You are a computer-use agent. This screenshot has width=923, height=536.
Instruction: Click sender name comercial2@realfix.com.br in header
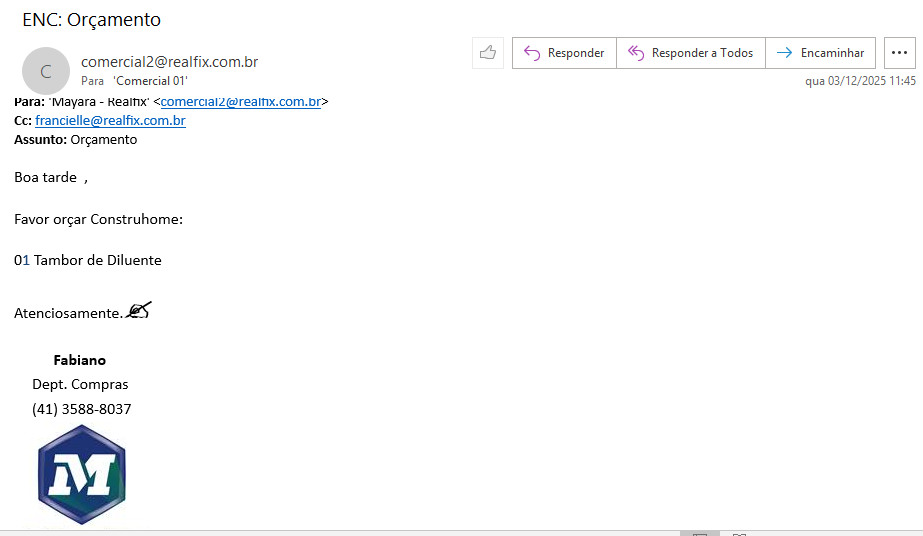point(169,62)
